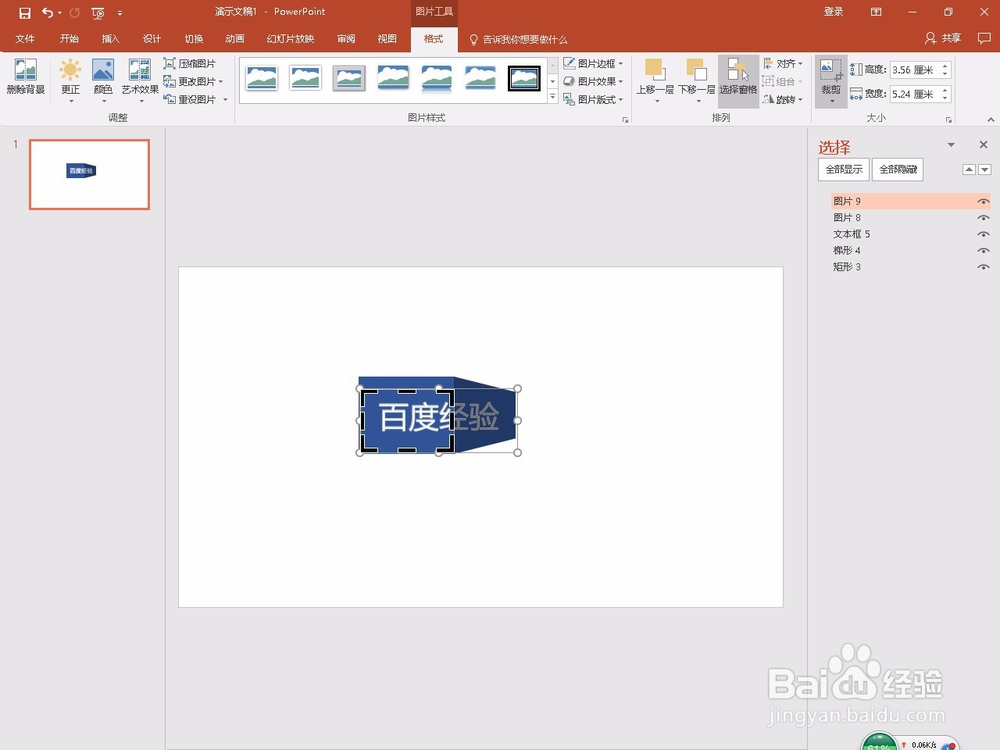The height and width of the screenshot is (750, 1000).
Task: Click Show All (全部显示) button
Action: pos(844,170)
